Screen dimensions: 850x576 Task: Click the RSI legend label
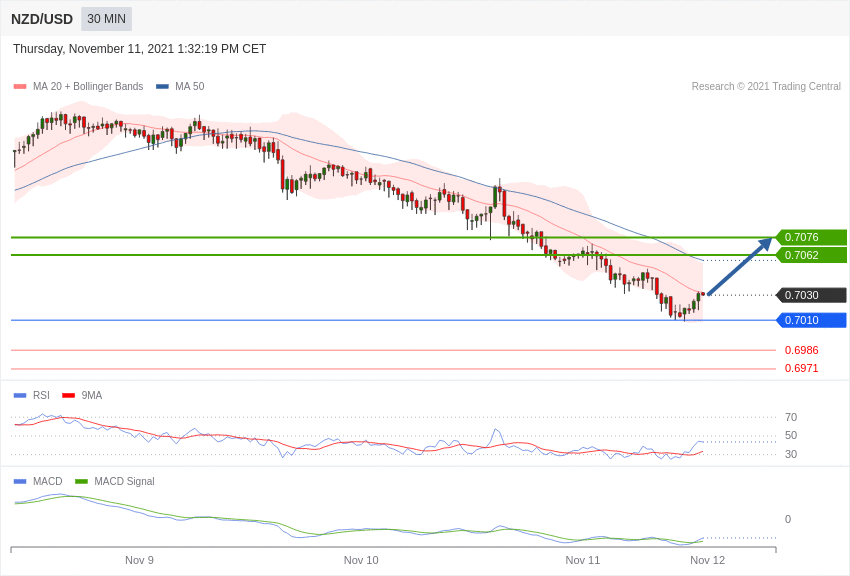[41, 396]
